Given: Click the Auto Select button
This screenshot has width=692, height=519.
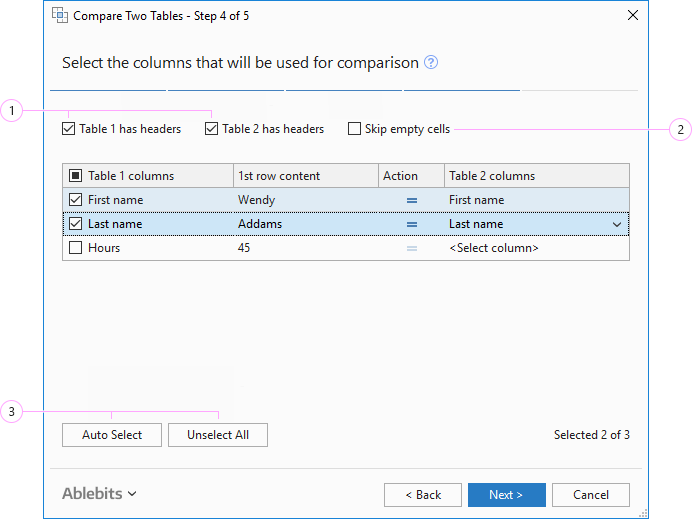Looking at the screenshot, I should click(112, 435).
